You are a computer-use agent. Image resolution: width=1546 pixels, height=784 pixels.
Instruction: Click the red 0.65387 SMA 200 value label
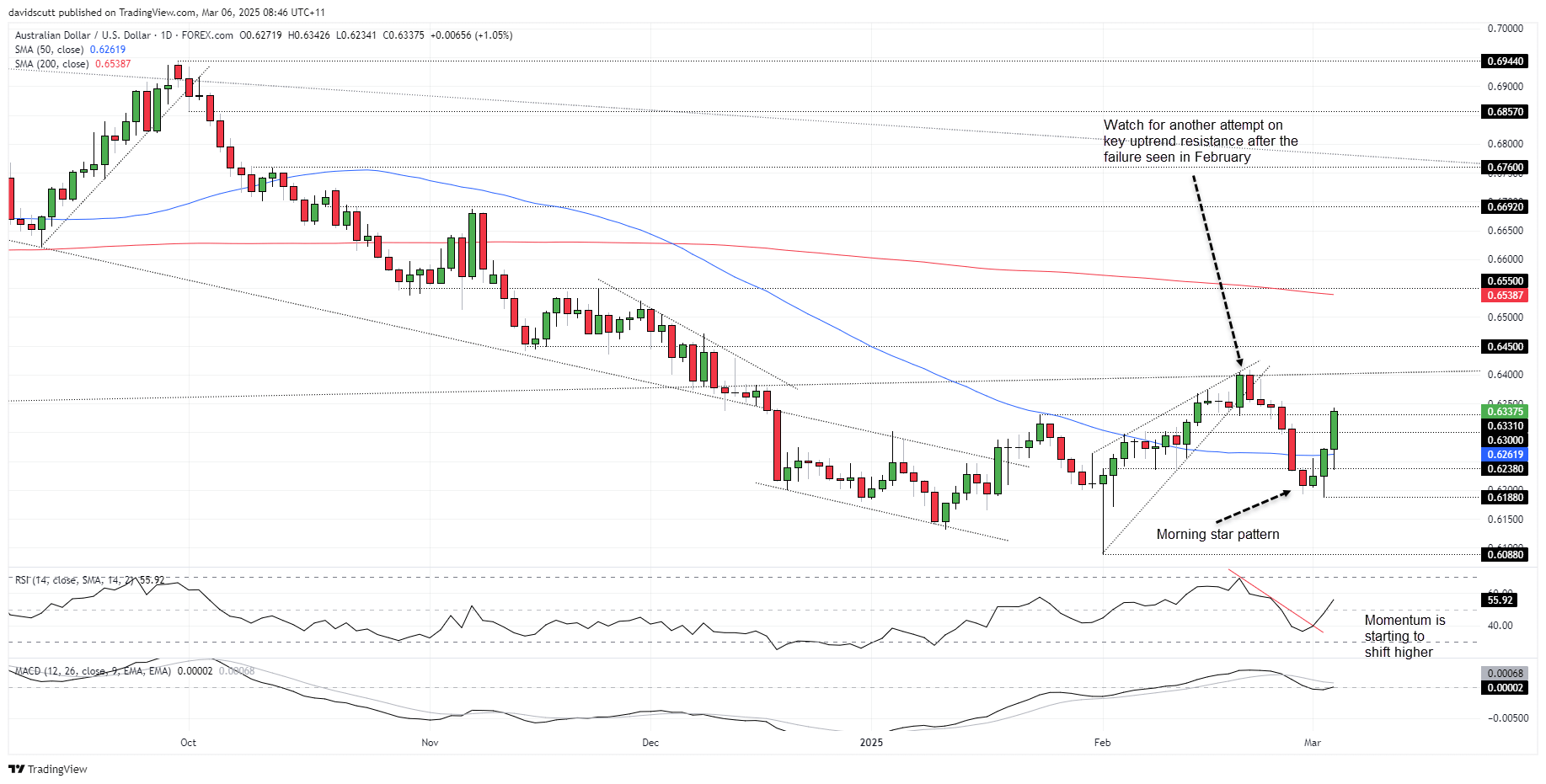tap(1505, 296)
